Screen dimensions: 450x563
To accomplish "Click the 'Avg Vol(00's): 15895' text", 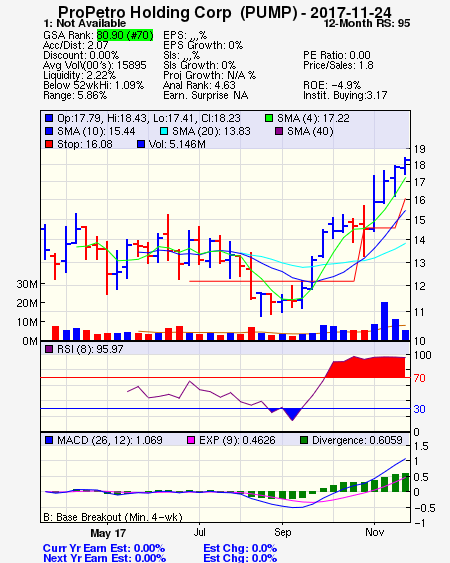I will (x=95, y=65).
